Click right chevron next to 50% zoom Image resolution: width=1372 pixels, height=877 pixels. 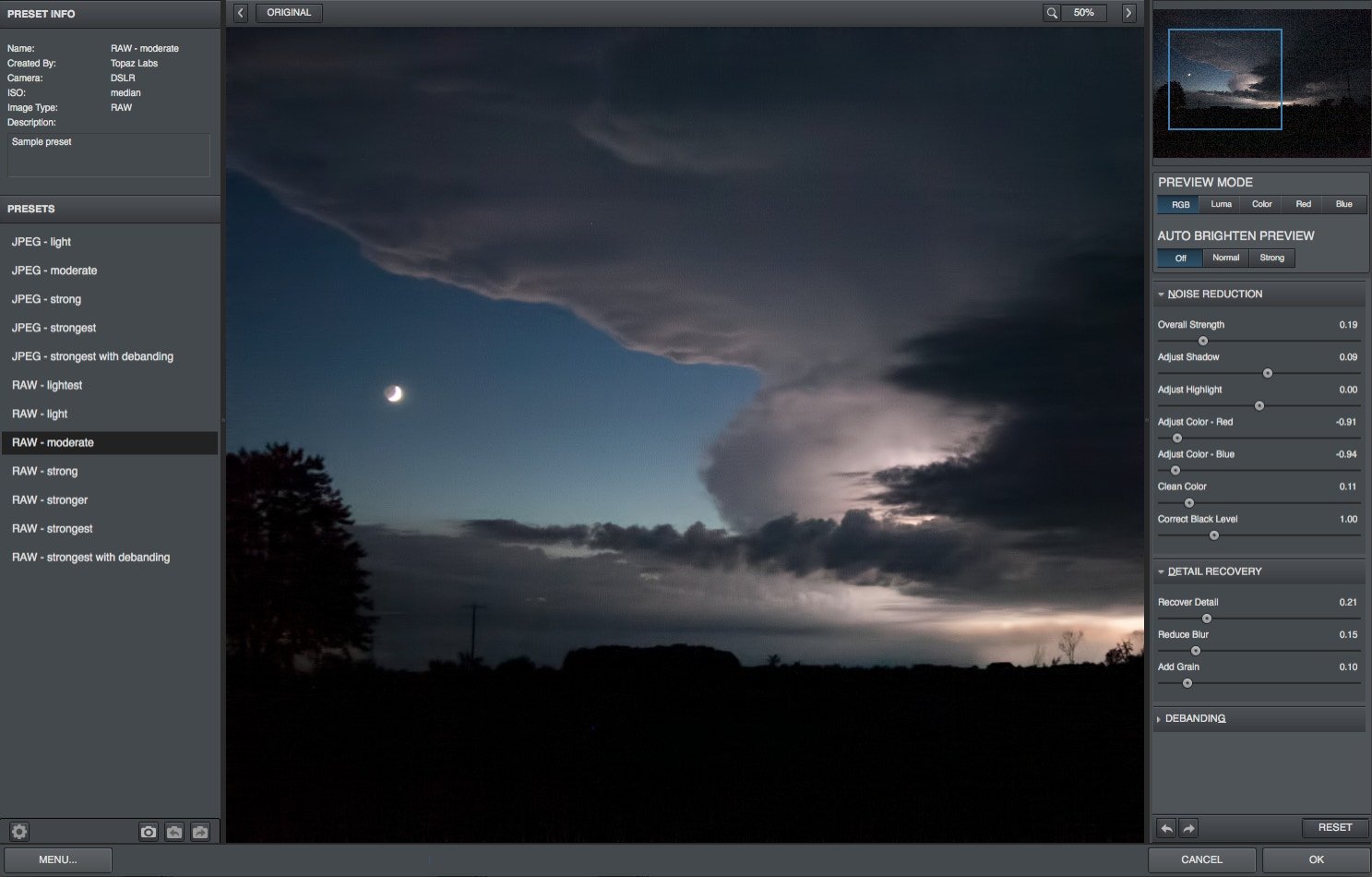(1128, 13)
